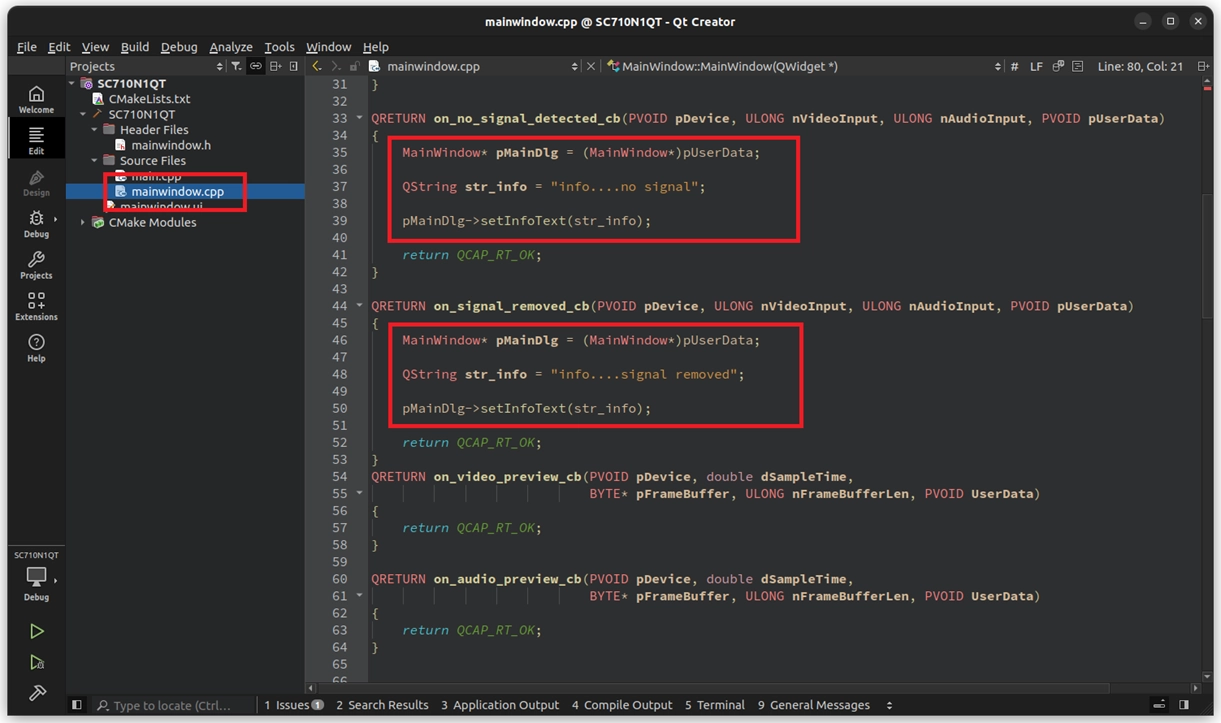This screenshot has height=723, width=1221.
Task: Open the Extensions mode
Action: (36, 306)
